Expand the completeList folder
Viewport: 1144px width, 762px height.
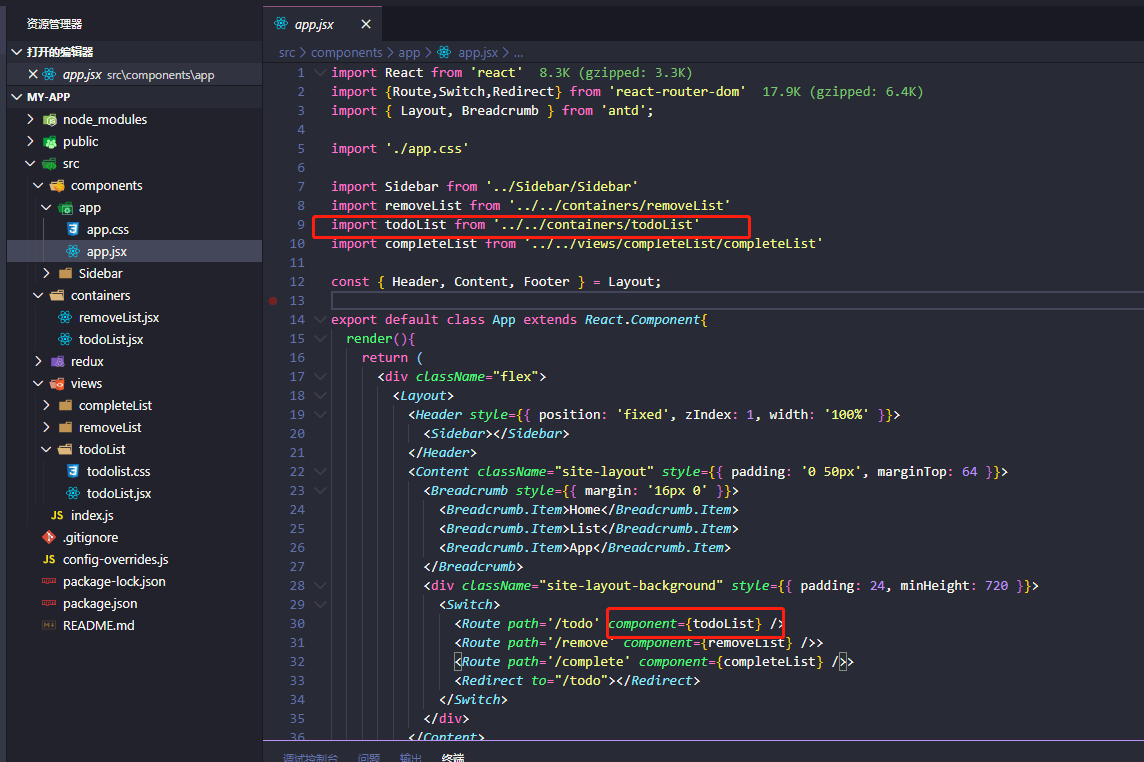coord(46,405)
